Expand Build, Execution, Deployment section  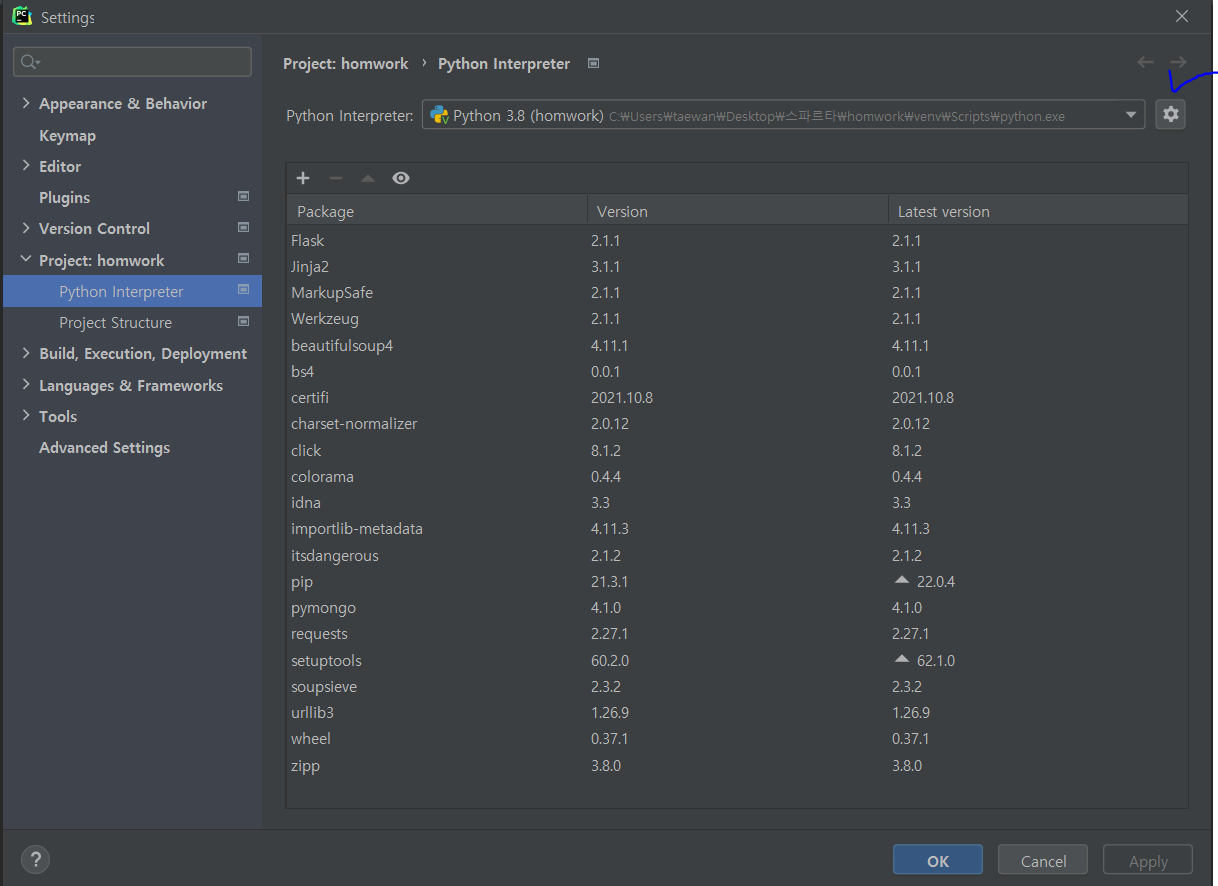[26, 353]
